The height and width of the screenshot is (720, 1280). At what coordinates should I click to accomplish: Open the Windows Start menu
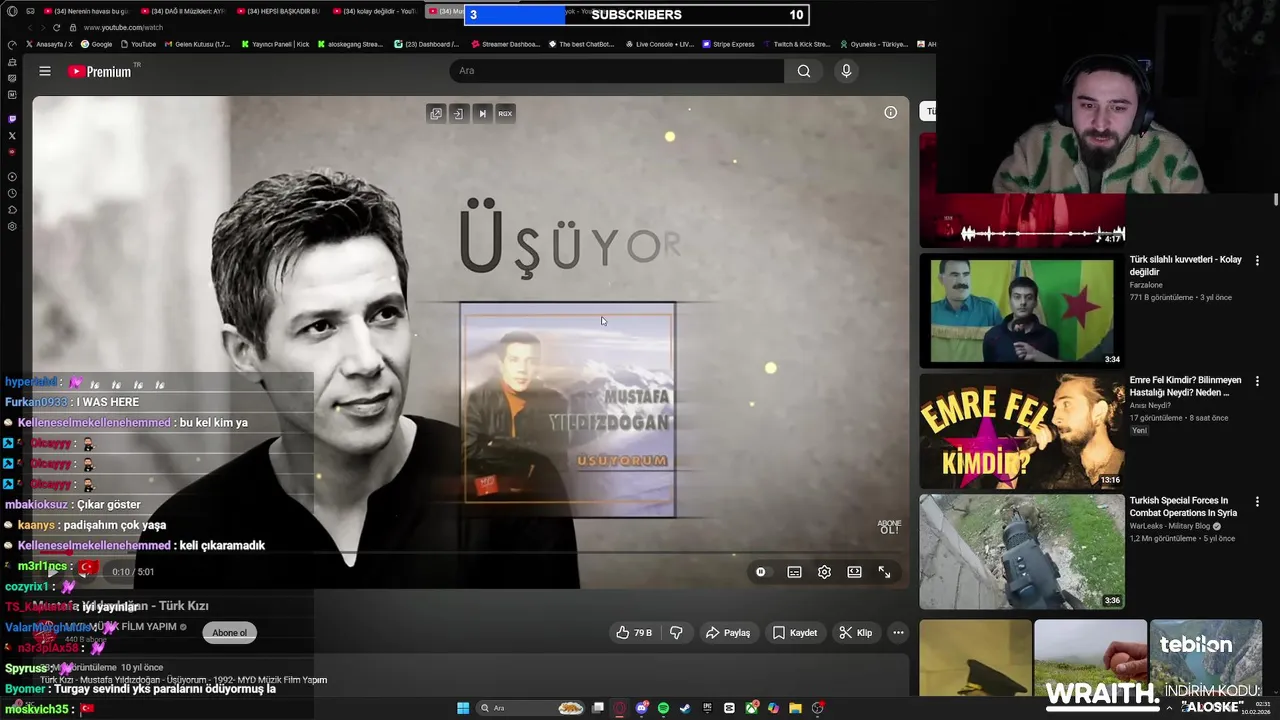tap(463, 708)
